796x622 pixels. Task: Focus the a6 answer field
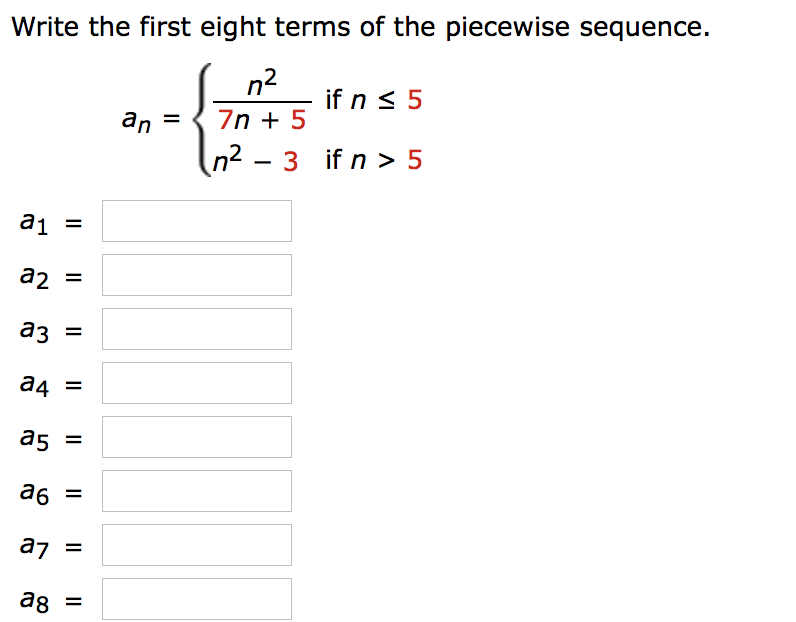tap(196, 491)
